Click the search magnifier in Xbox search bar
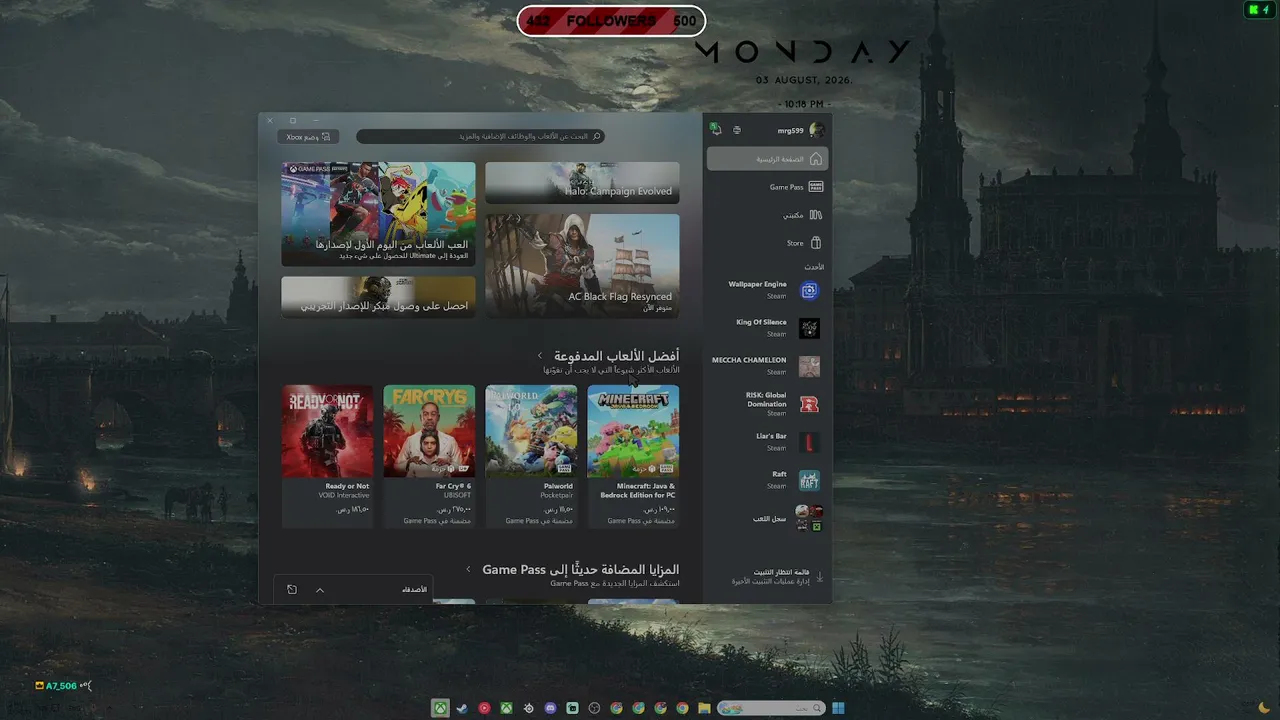This screenshot has height=720, width=1280. tap(597, 136)
